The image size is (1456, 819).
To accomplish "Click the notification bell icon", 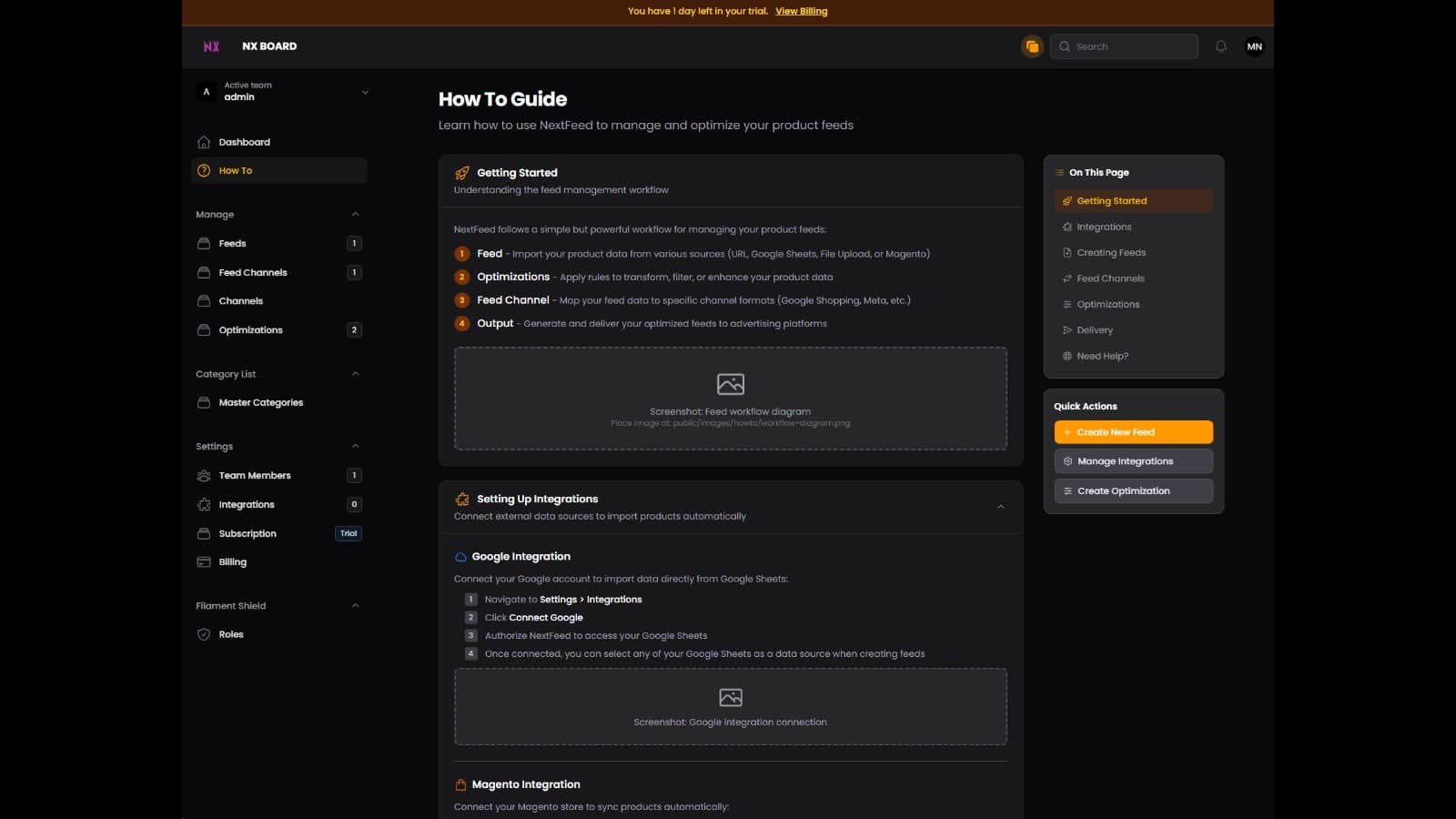I will tap(1220, 45).
